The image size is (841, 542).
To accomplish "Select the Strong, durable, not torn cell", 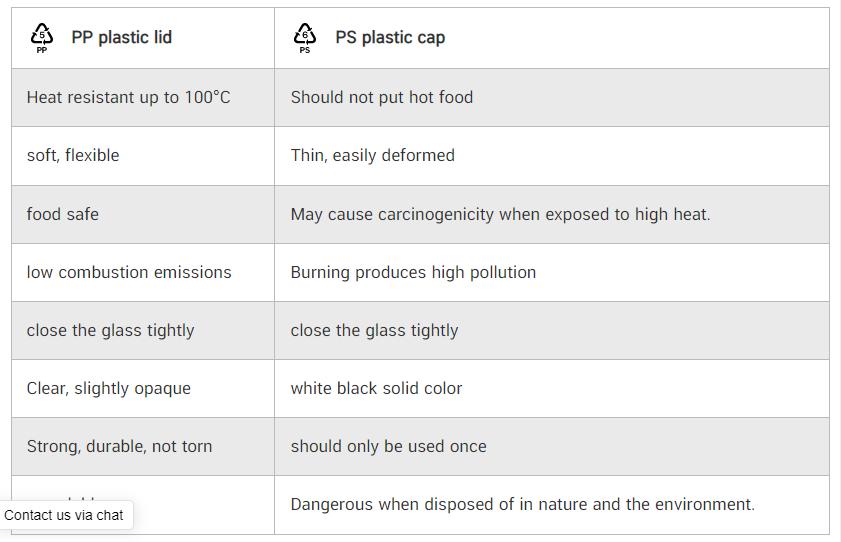I will [143, 447].
